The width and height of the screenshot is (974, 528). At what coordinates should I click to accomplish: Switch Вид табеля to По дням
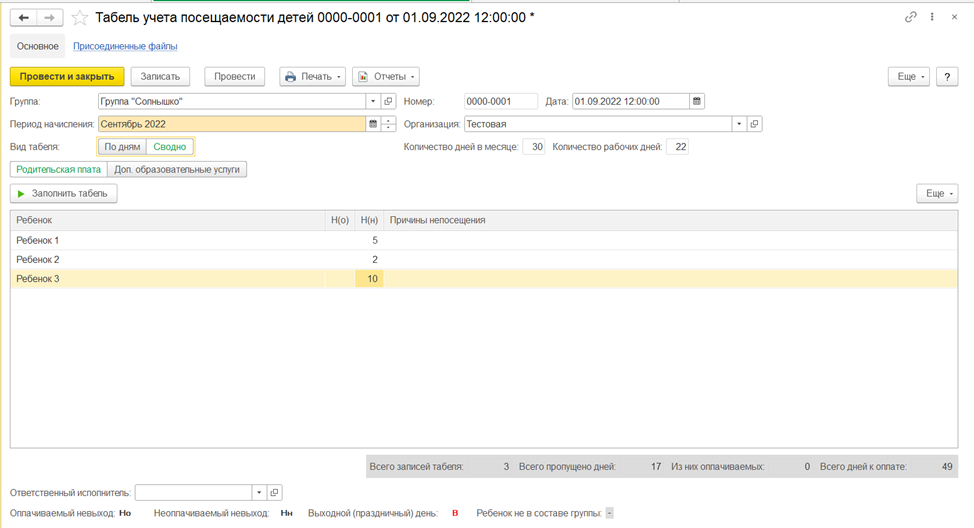pos(122,147)
